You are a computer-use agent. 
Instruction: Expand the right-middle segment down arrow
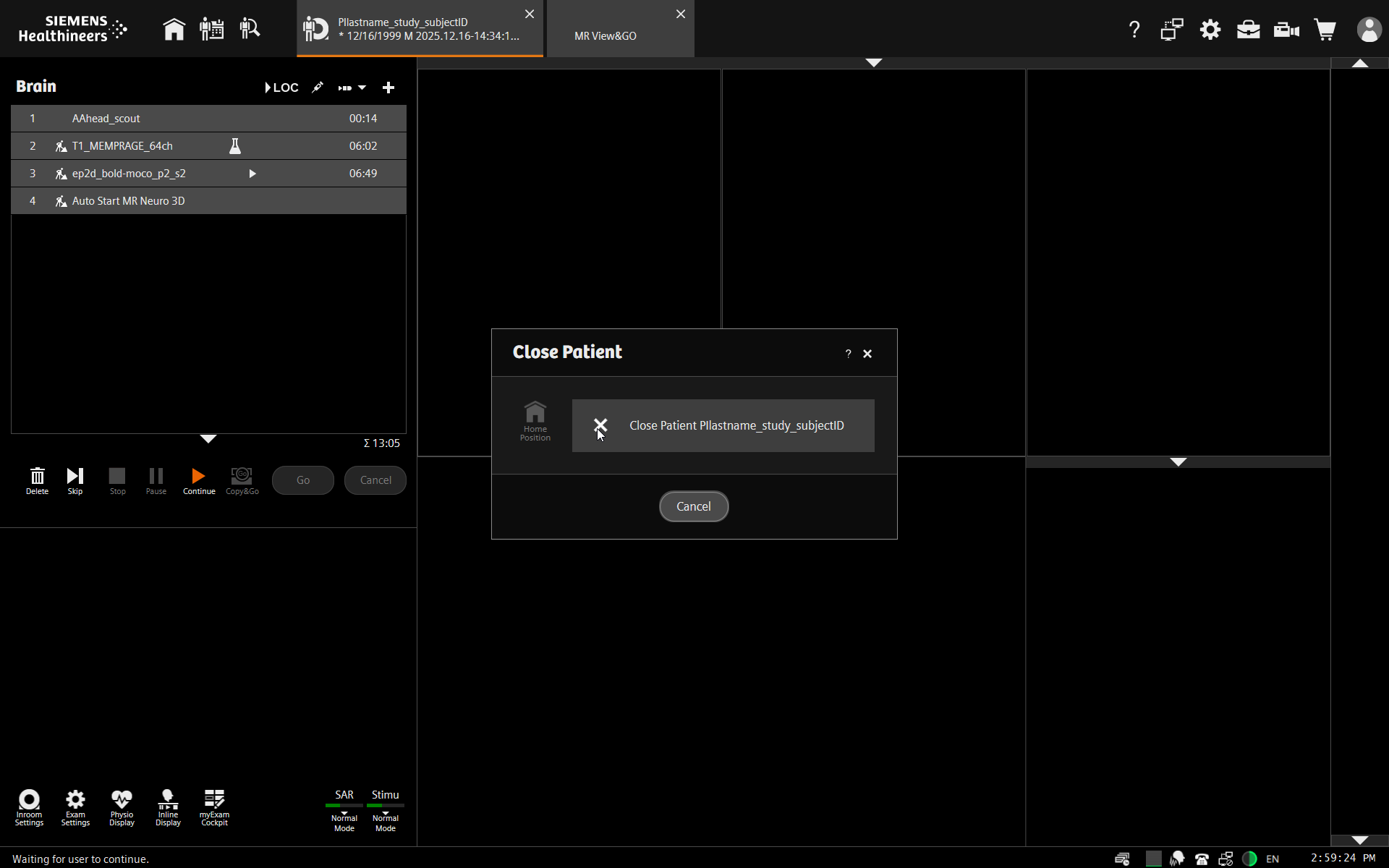pyautogui.click(x=1178, y=462)
